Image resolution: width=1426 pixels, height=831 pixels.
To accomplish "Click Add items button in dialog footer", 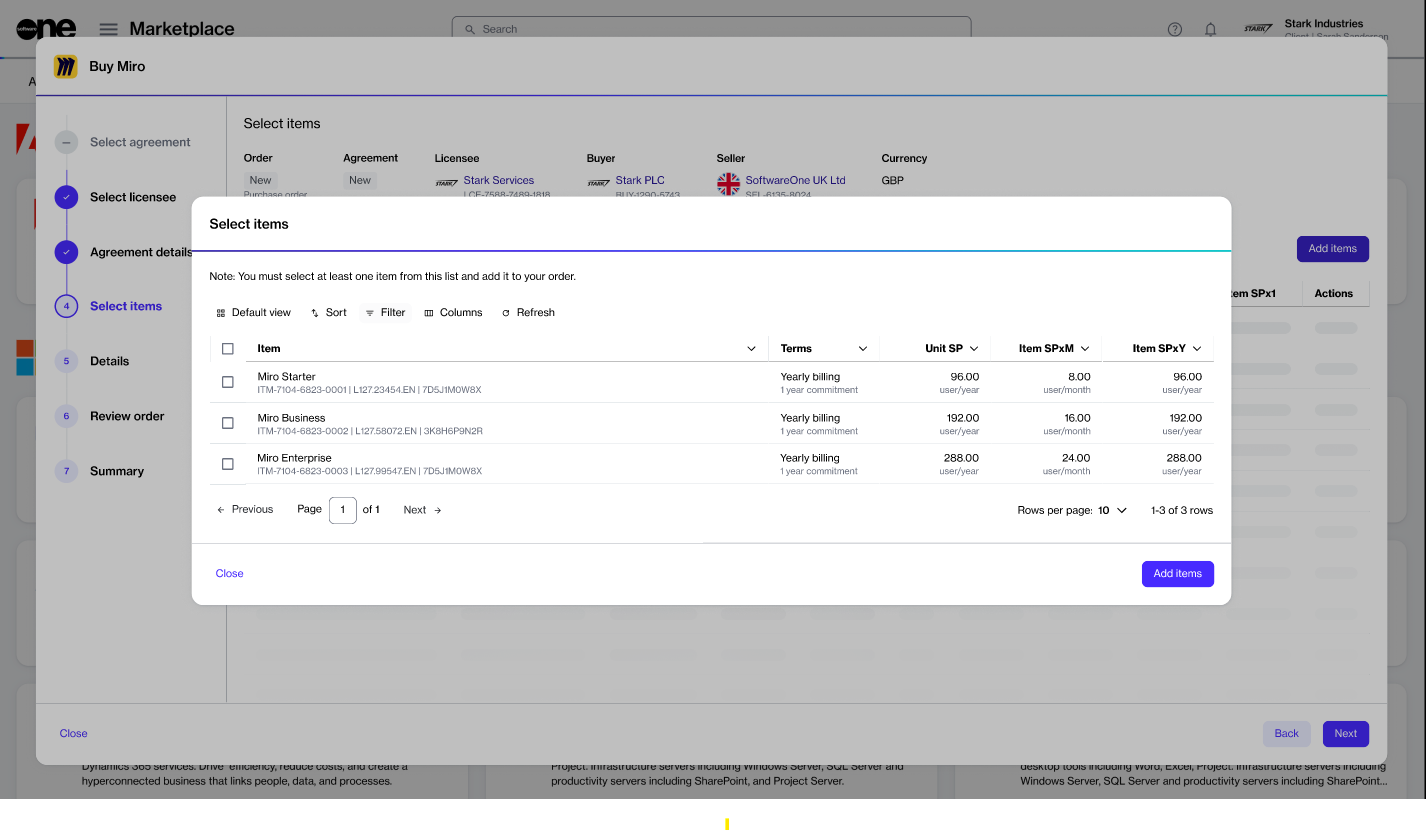I will pyautogui.click(x=1177, y=574).
